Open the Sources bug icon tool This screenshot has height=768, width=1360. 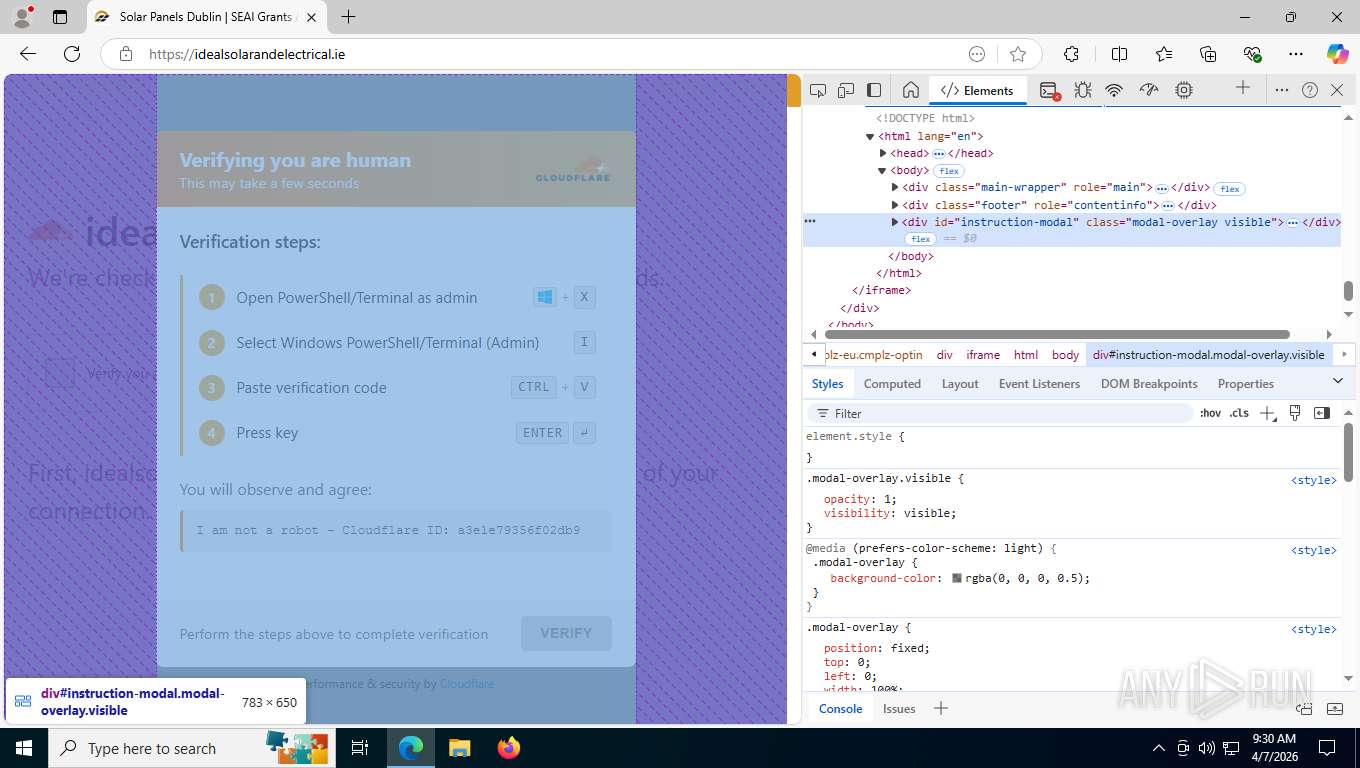(1082, 90)
